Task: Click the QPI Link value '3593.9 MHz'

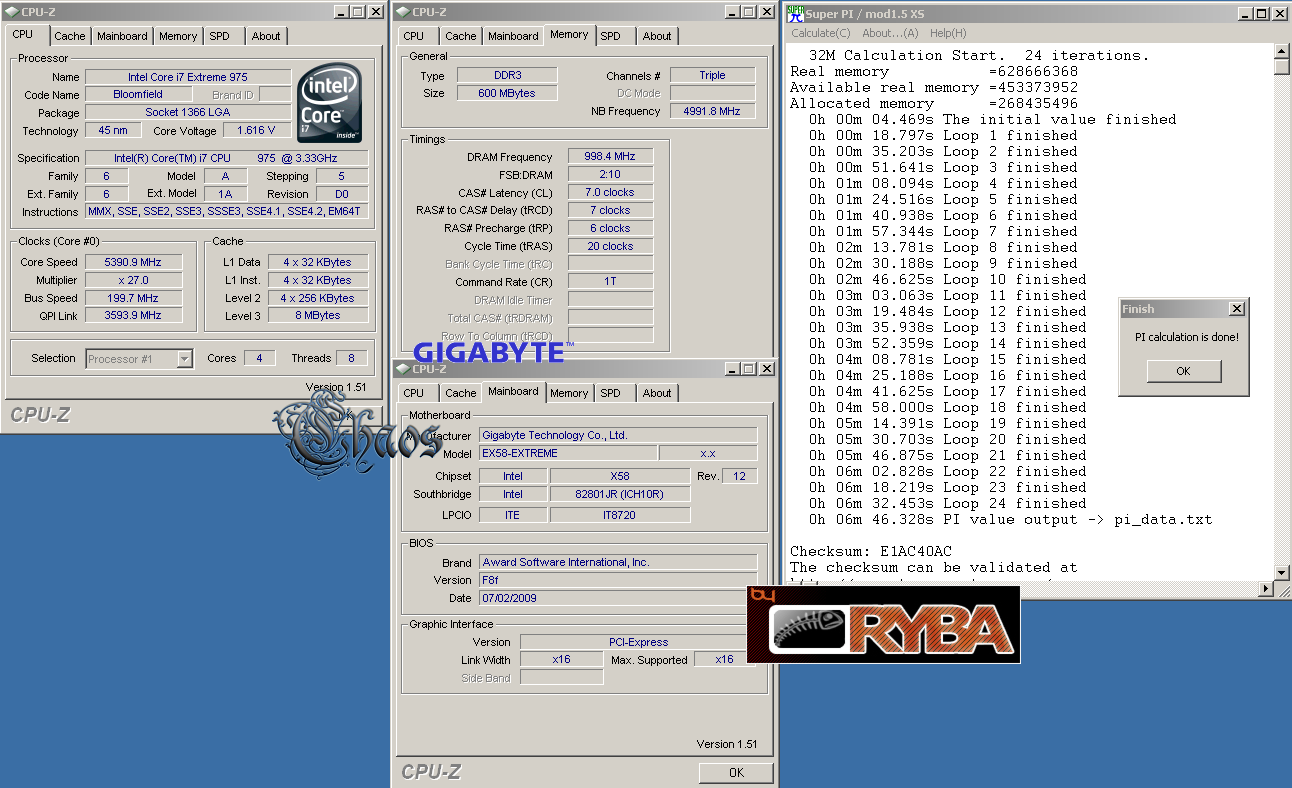Action: [132, 315]
